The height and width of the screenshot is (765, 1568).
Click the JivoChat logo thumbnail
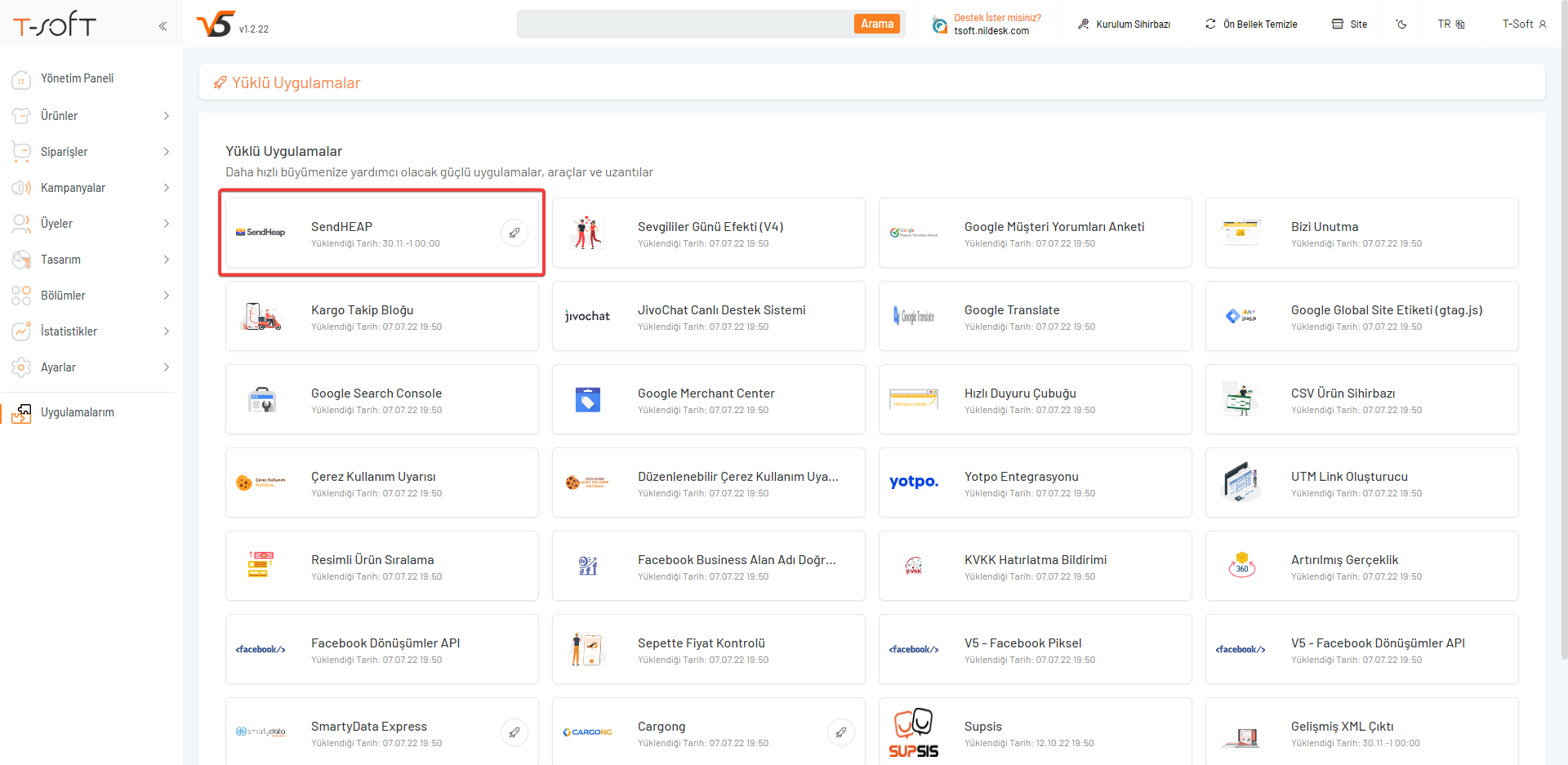587,316
